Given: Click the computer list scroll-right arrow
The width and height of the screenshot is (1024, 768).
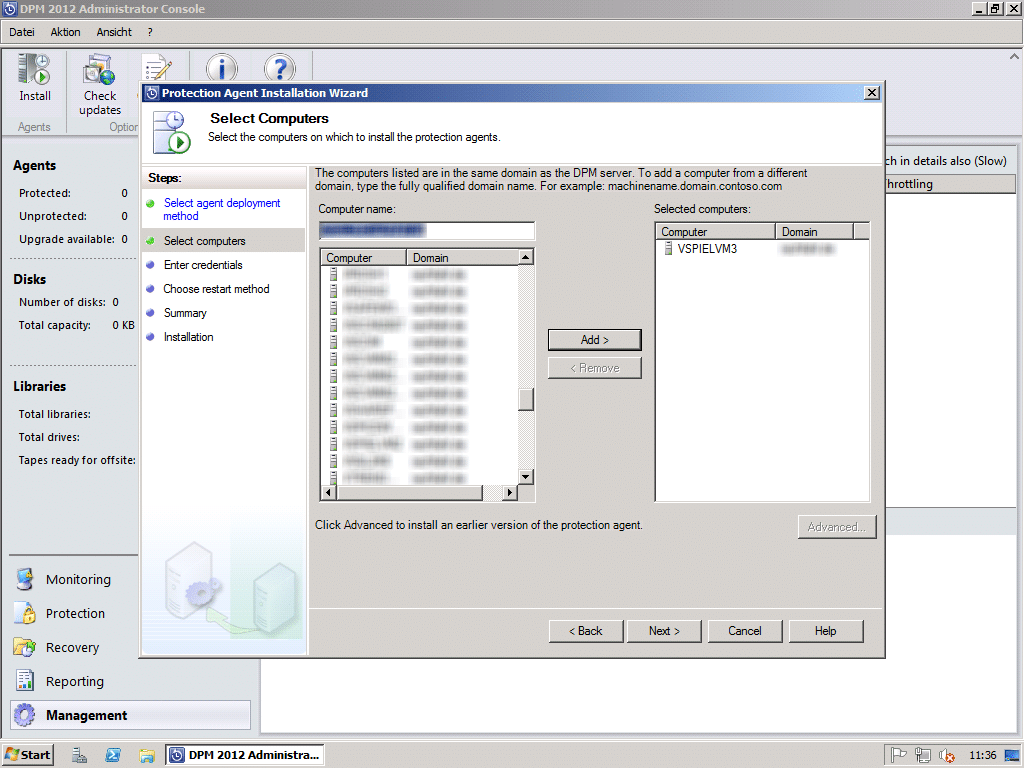Looking at the screenshot, I should [509, 492].
